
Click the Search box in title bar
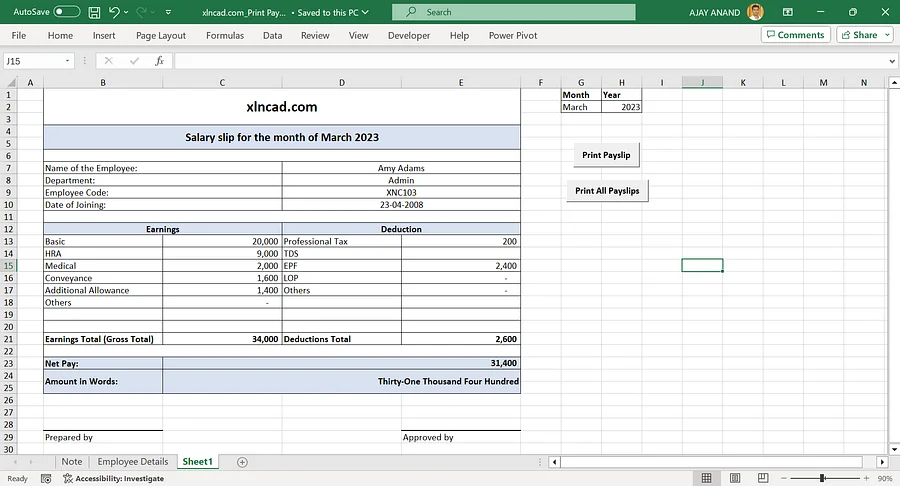click(514, 12)
